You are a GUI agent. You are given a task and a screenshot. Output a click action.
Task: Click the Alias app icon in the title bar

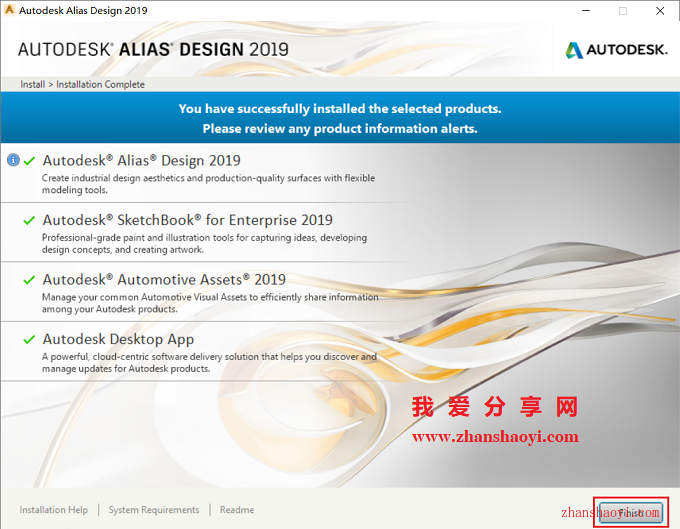click(9, 10)
